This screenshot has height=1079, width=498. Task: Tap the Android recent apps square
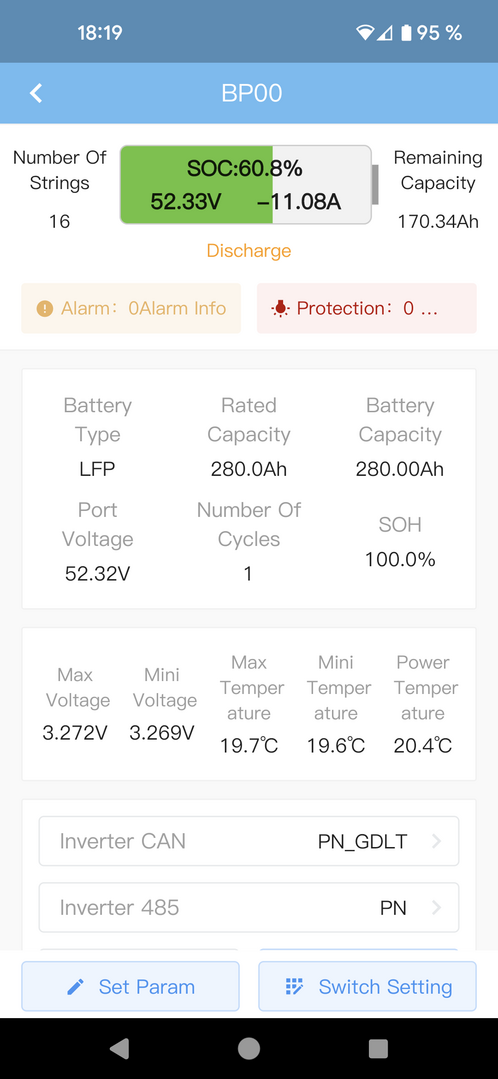pos(378,1048)
